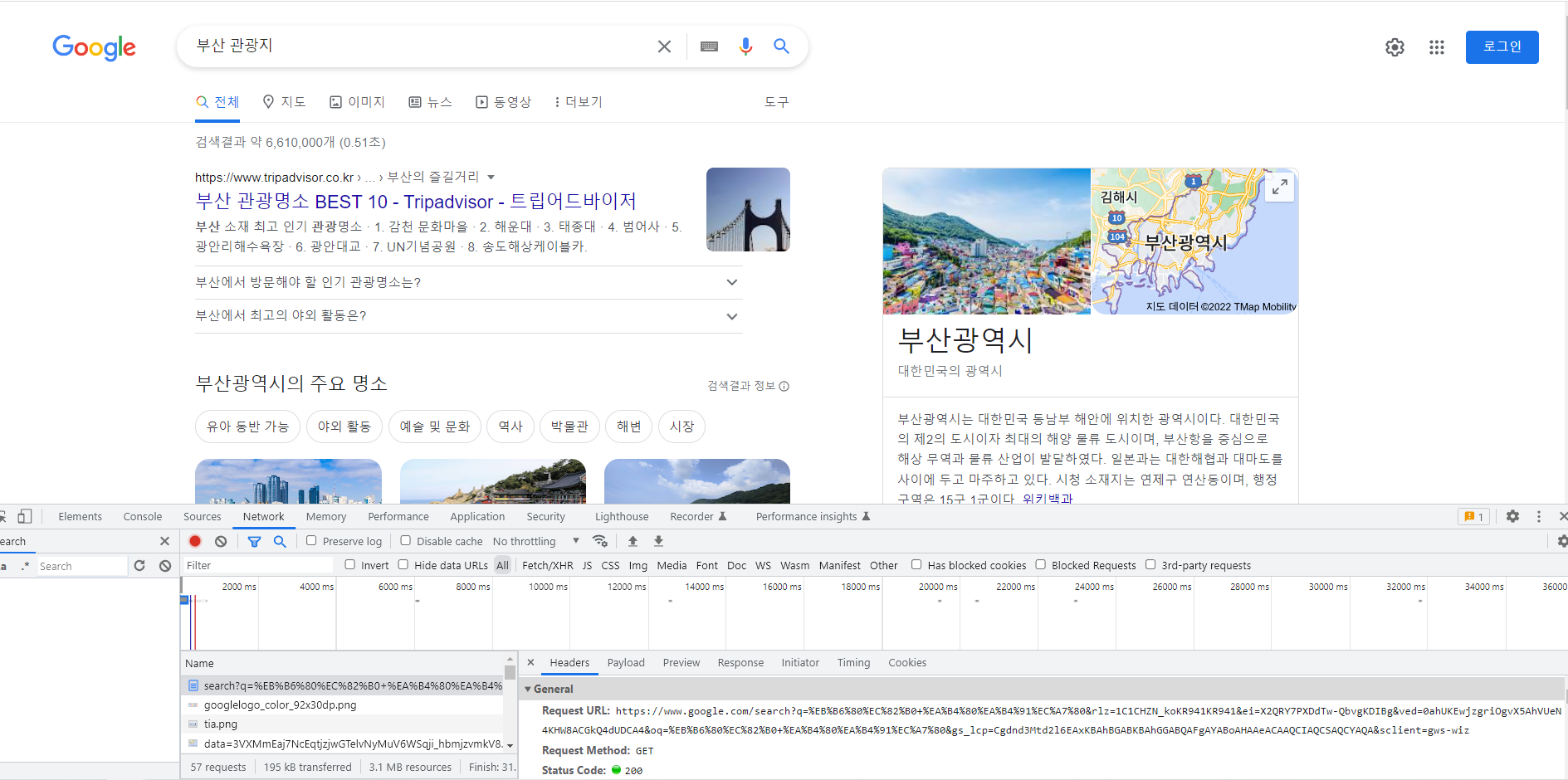Viewport: 1568px width, 780px height.
Task: Open network conditions settings
Action: 600,541
